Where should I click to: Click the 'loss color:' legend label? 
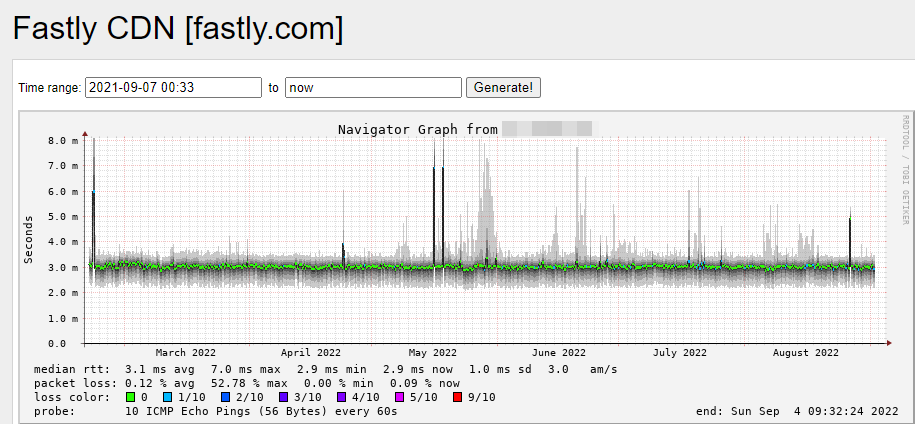click(x=72, y=397)
